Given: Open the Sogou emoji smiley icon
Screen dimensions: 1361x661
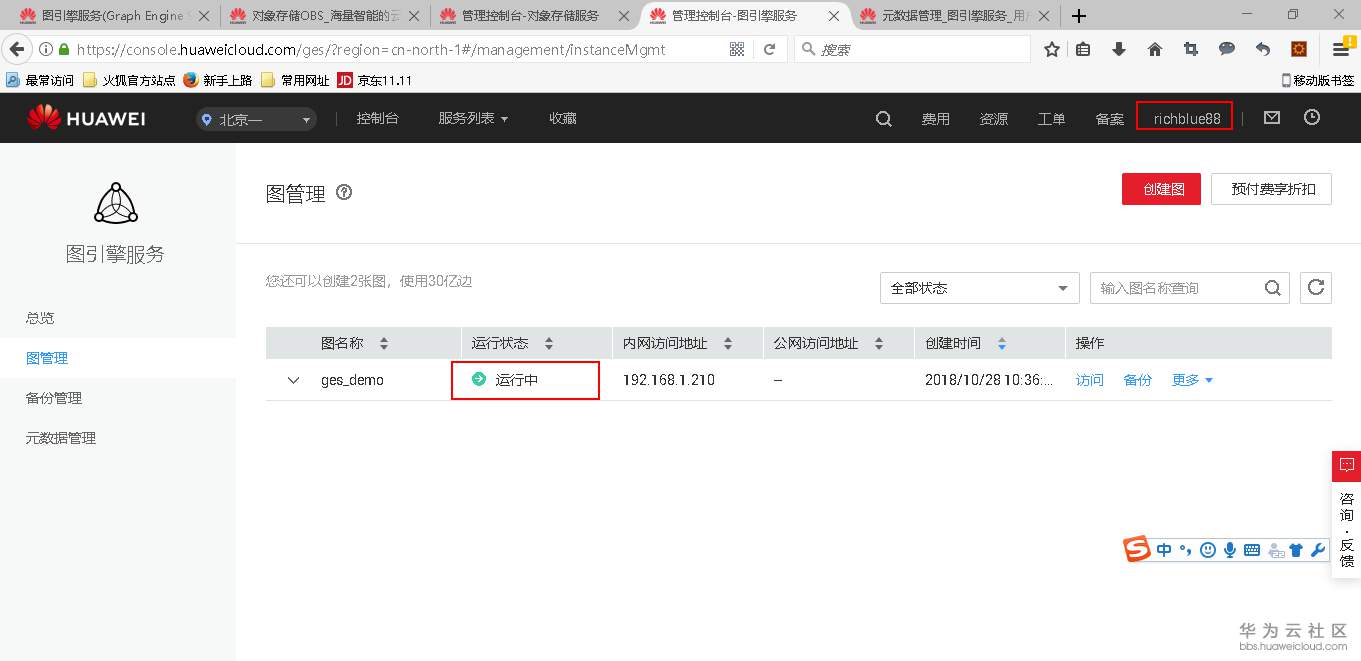Looking at the screenshot, I should coord(1208,549).
